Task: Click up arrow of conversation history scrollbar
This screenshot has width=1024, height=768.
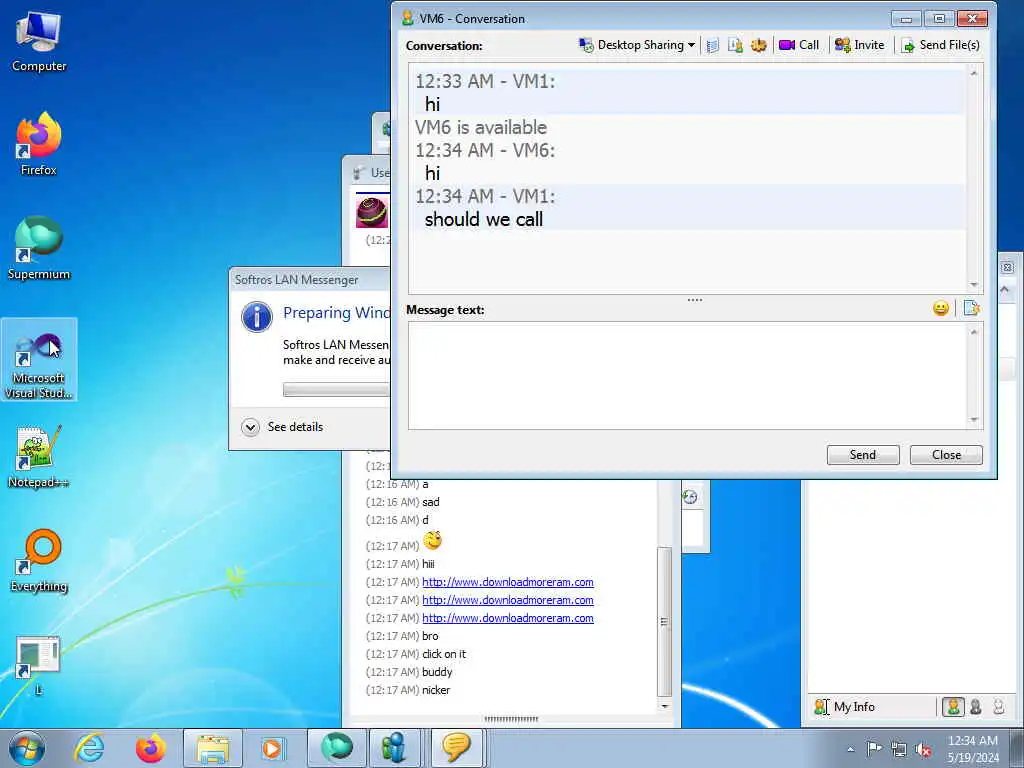Action: click(974, 73)
